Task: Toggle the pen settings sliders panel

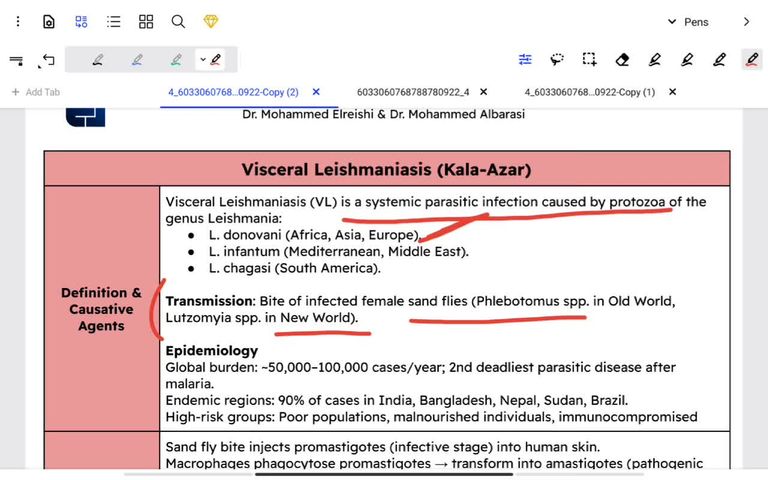Action: click(525, 60)
